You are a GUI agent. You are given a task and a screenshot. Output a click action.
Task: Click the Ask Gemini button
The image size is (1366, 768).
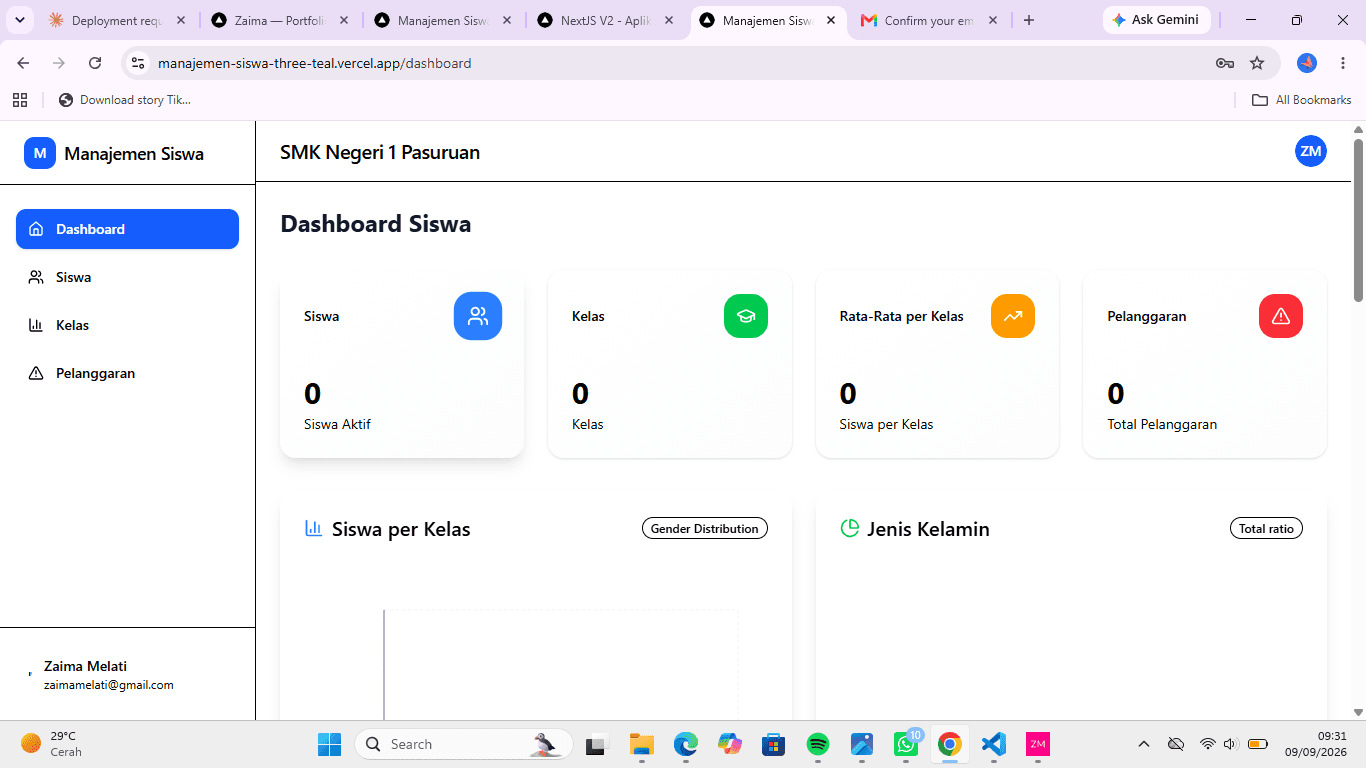(x=1156, y=20)
